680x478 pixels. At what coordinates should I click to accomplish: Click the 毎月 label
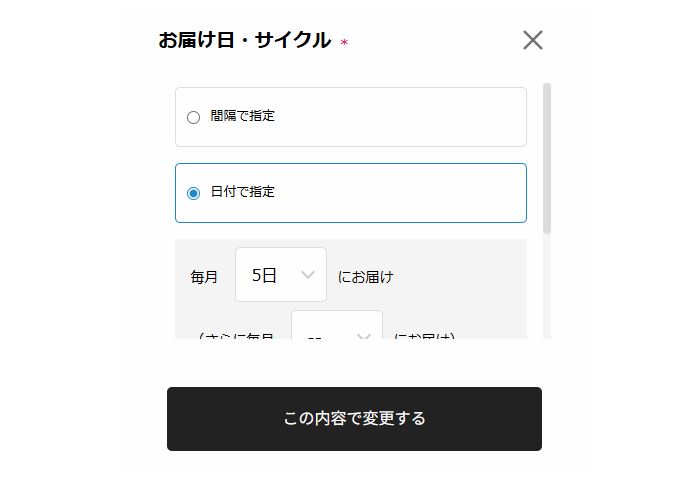click(x=204, y=277)
